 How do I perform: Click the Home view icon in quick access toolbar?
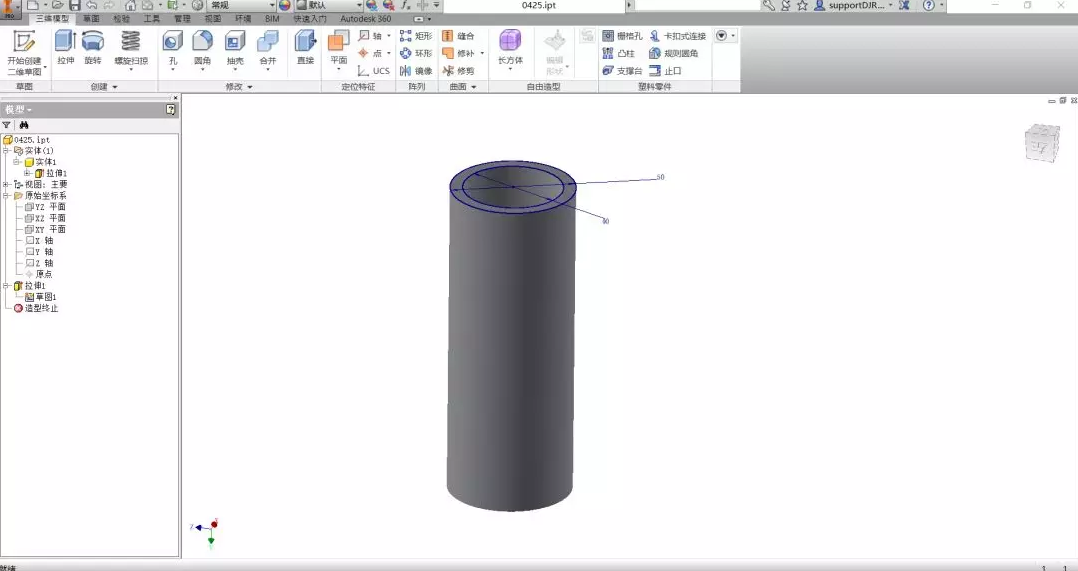tap(131, 5)
